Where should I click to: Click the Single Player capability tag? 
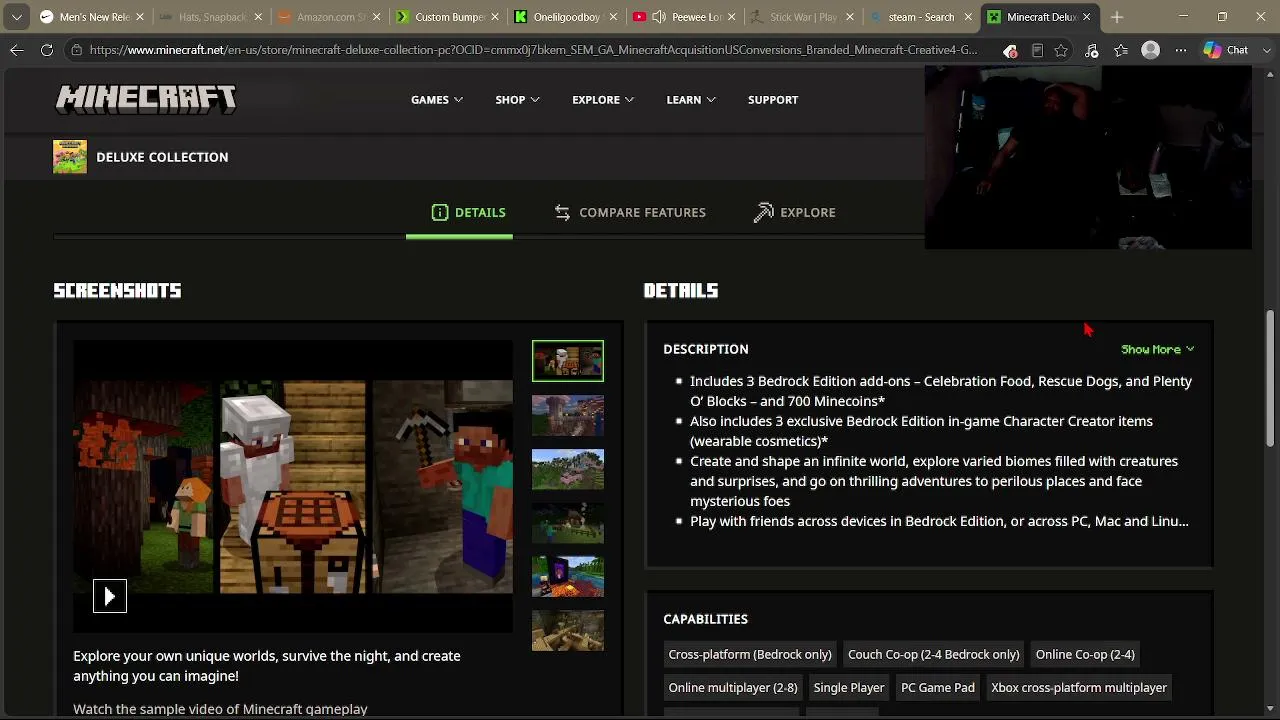[849, 687]
